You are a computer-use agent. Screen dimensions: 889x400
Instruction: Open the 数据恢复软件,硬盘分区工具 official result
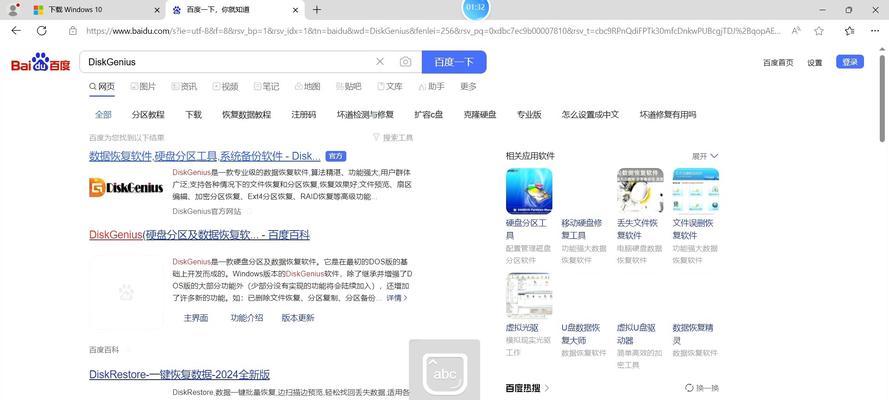tap(205, 156)
